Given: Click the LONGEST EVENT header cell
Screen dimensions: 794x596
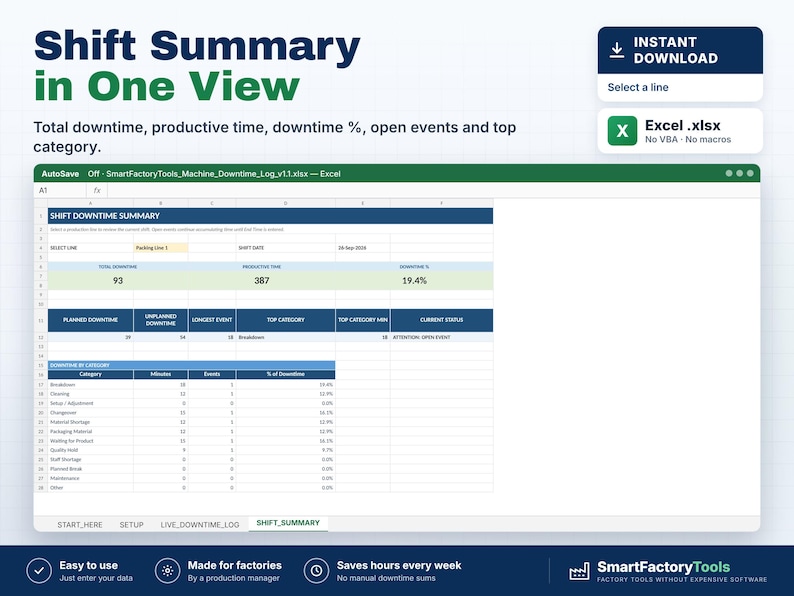Looking at the screenshot, I should click(212, 320).
